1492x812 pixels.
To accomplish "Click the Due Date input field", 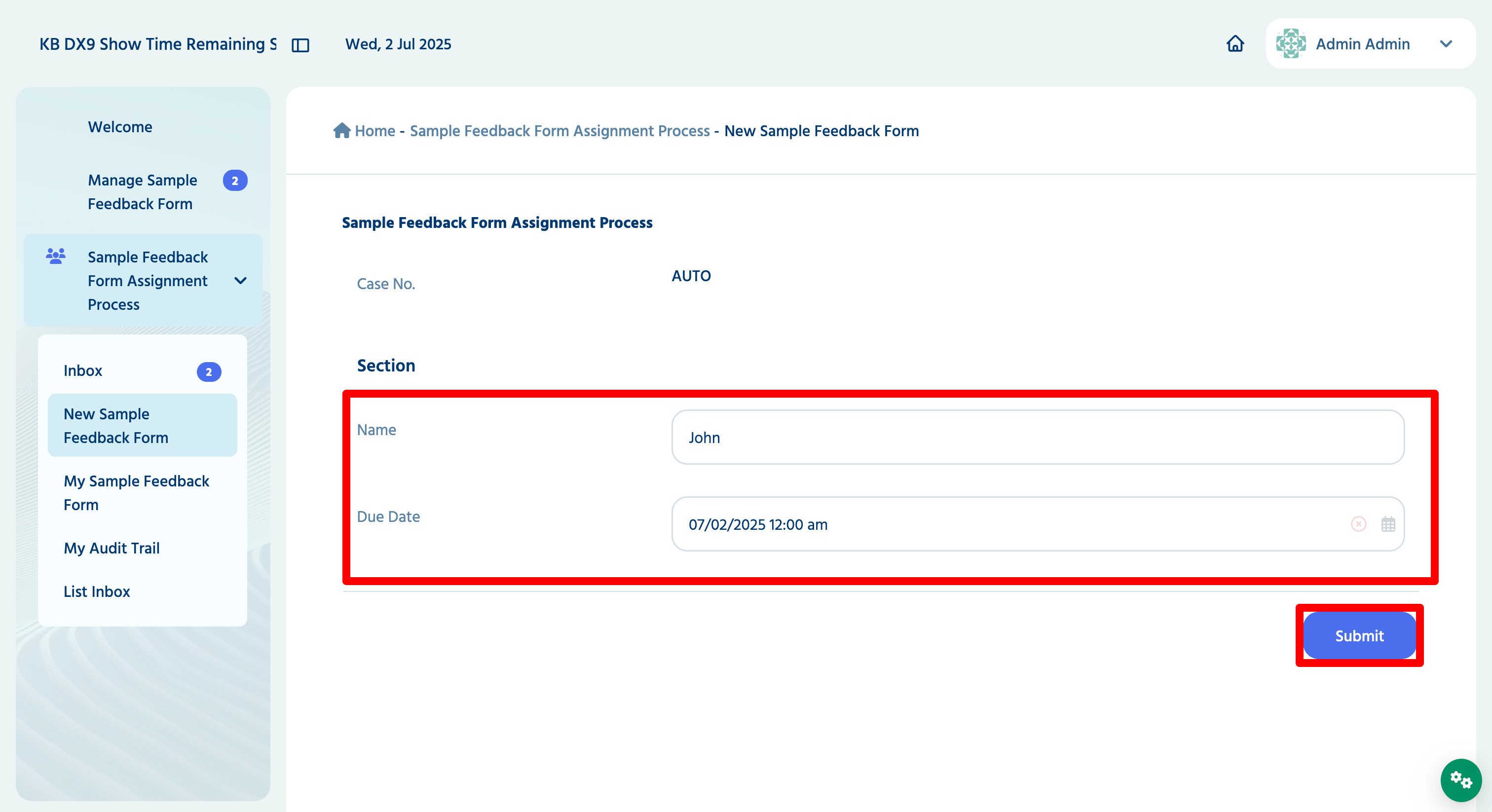I will click(1037, 523).
